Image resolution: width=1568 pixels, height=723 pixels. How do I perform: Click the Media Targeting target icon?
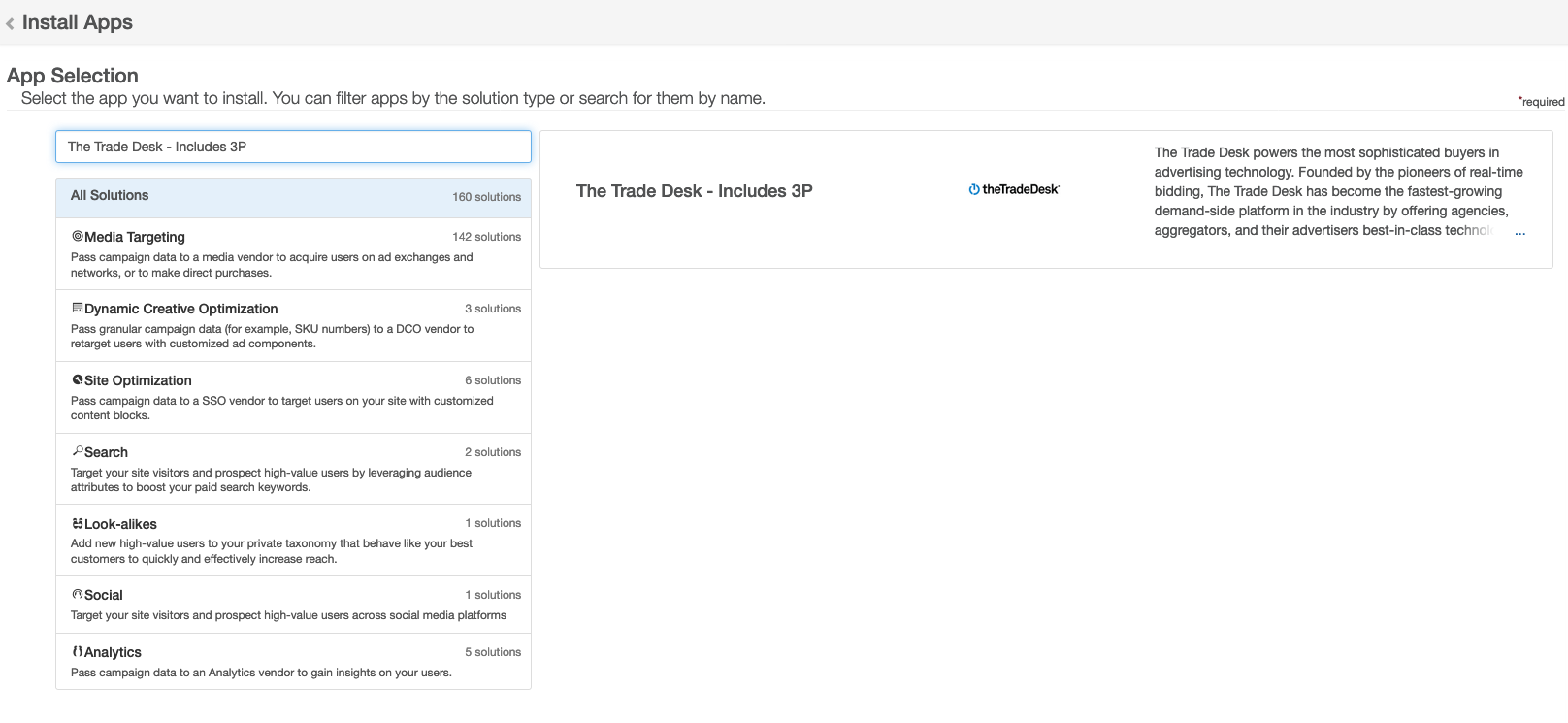[x=78, y=236]
